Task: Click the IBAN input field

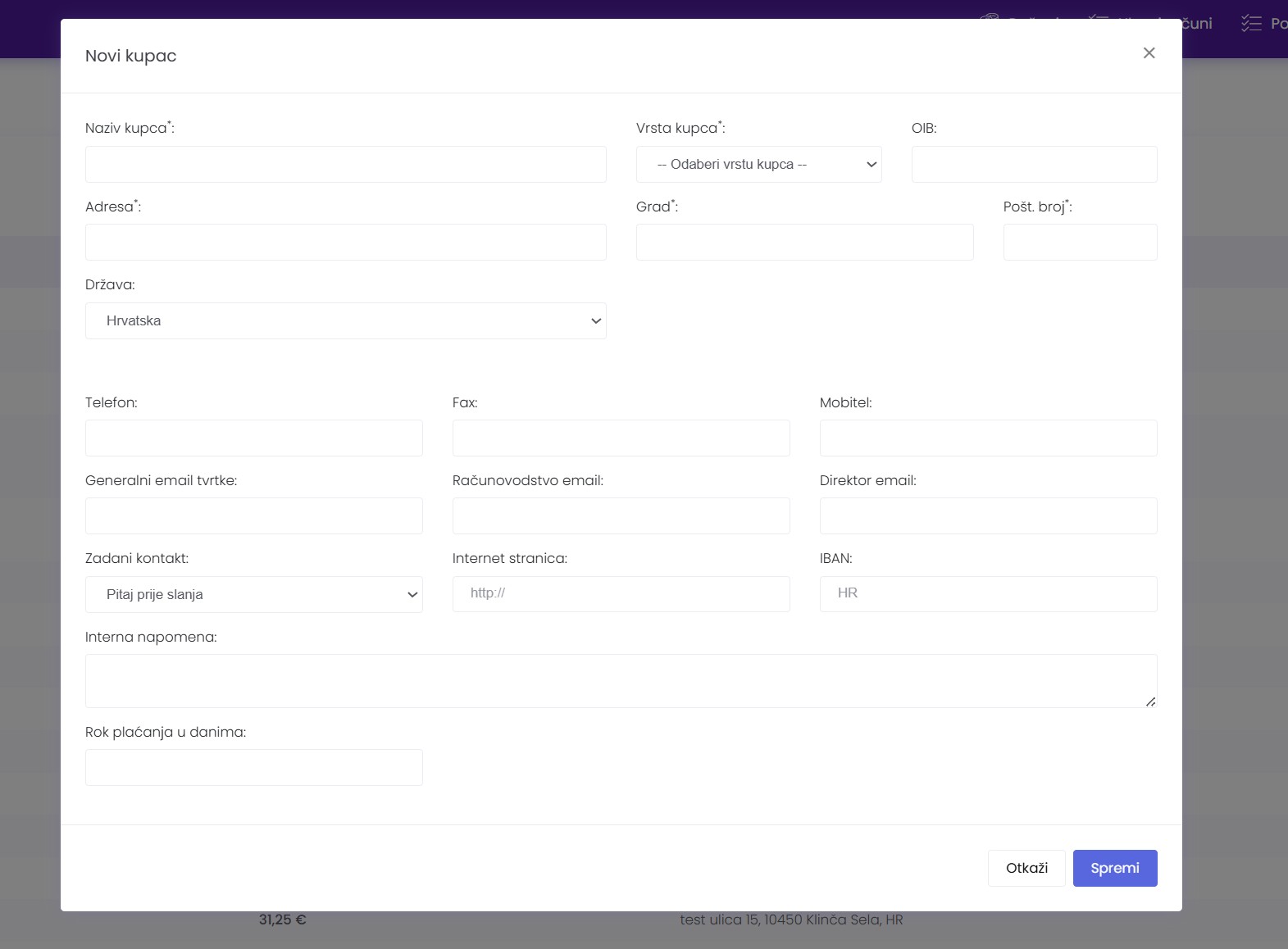Action: point(989,594)
